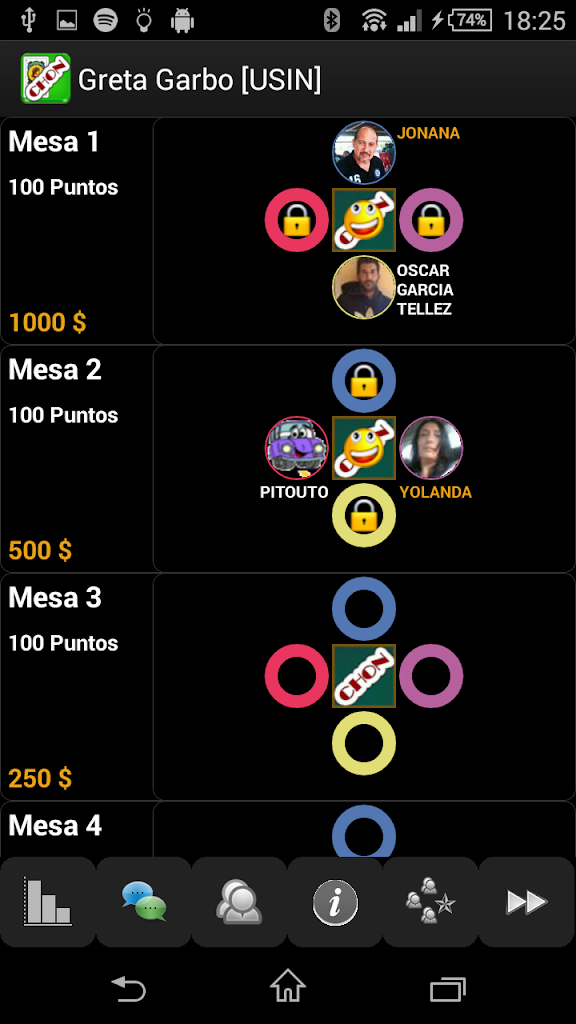Image resolution: width=576 pixels, height=1024 pixels.
Task: Open the chat bubbles icon
Action: pos(144,901)
